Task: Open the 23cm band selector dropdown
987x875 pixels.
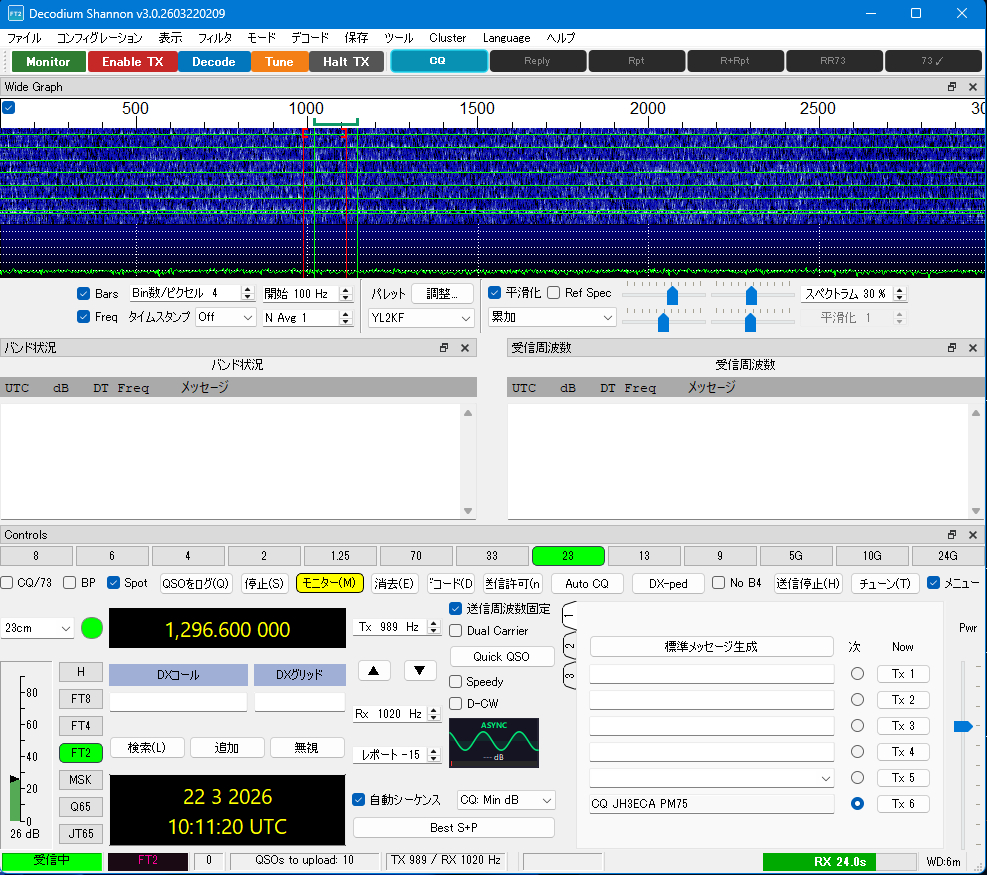Action: tap(39, 629)
